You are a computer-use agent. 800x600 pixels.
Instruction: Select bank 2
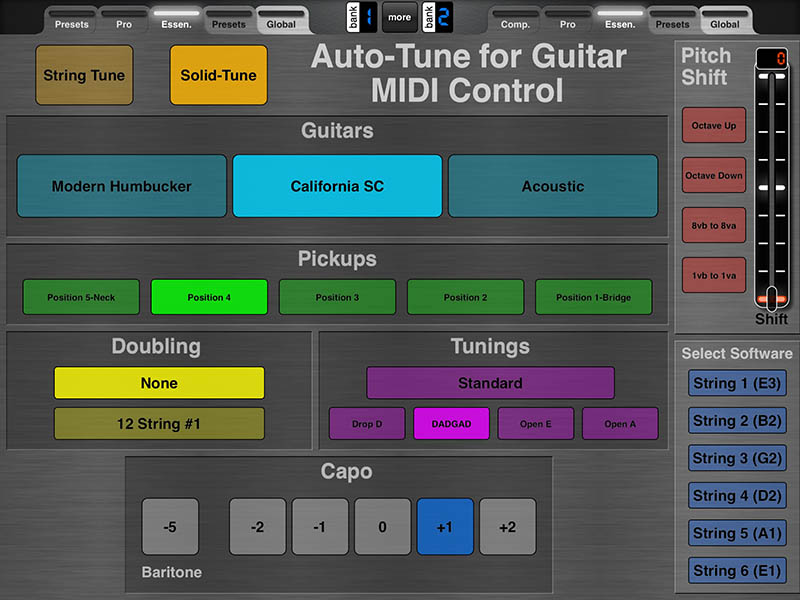pyautogui.click(x=437, y=17)
